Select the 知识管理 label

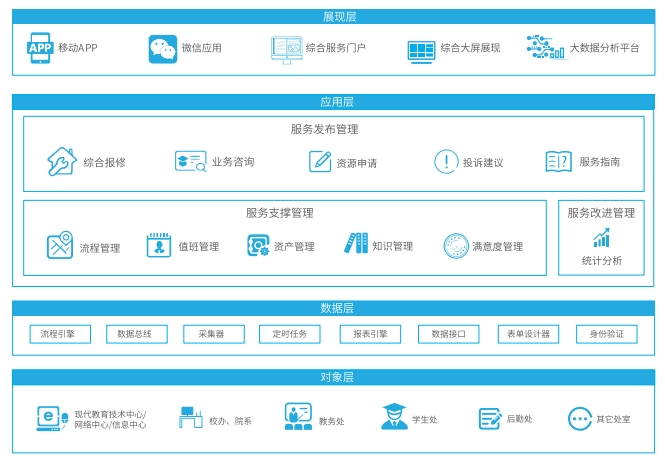(x=393, y=246)
